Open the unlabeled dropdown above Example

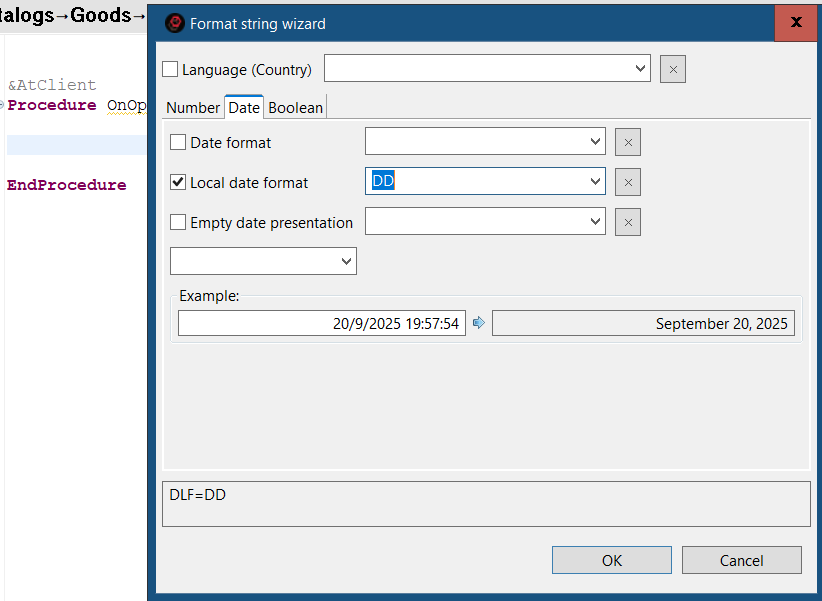346,261
